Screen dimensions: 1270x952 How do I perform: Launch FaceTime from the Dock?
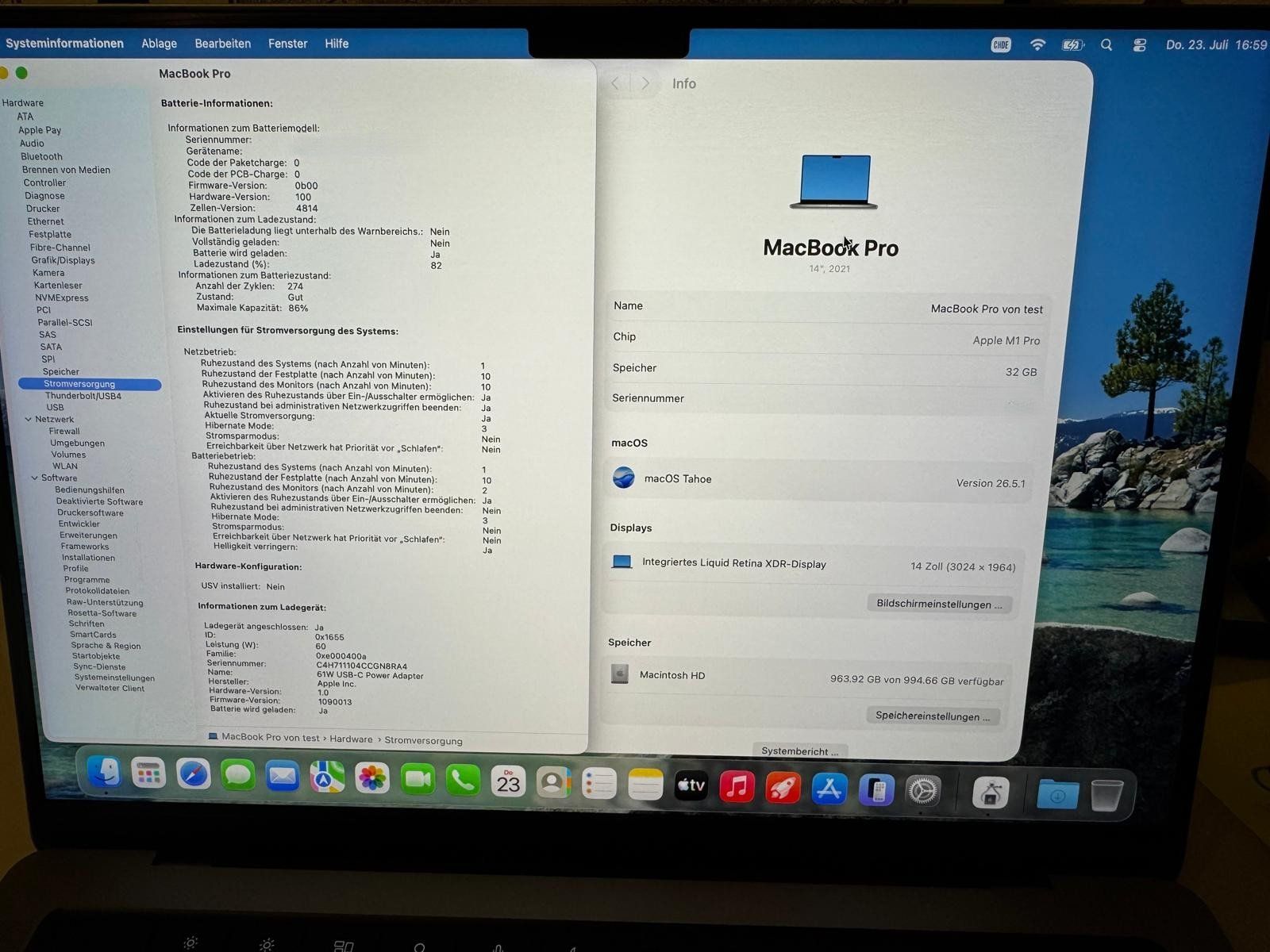click(x=418, y=780)
